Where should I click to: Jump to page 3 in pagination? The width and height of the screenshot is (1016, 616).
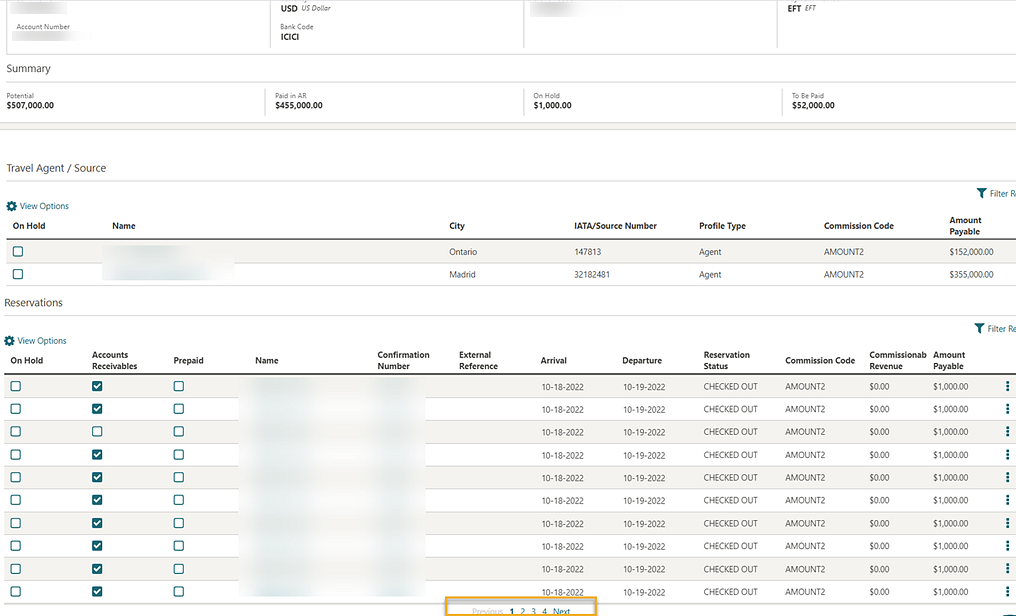[534, 611]
